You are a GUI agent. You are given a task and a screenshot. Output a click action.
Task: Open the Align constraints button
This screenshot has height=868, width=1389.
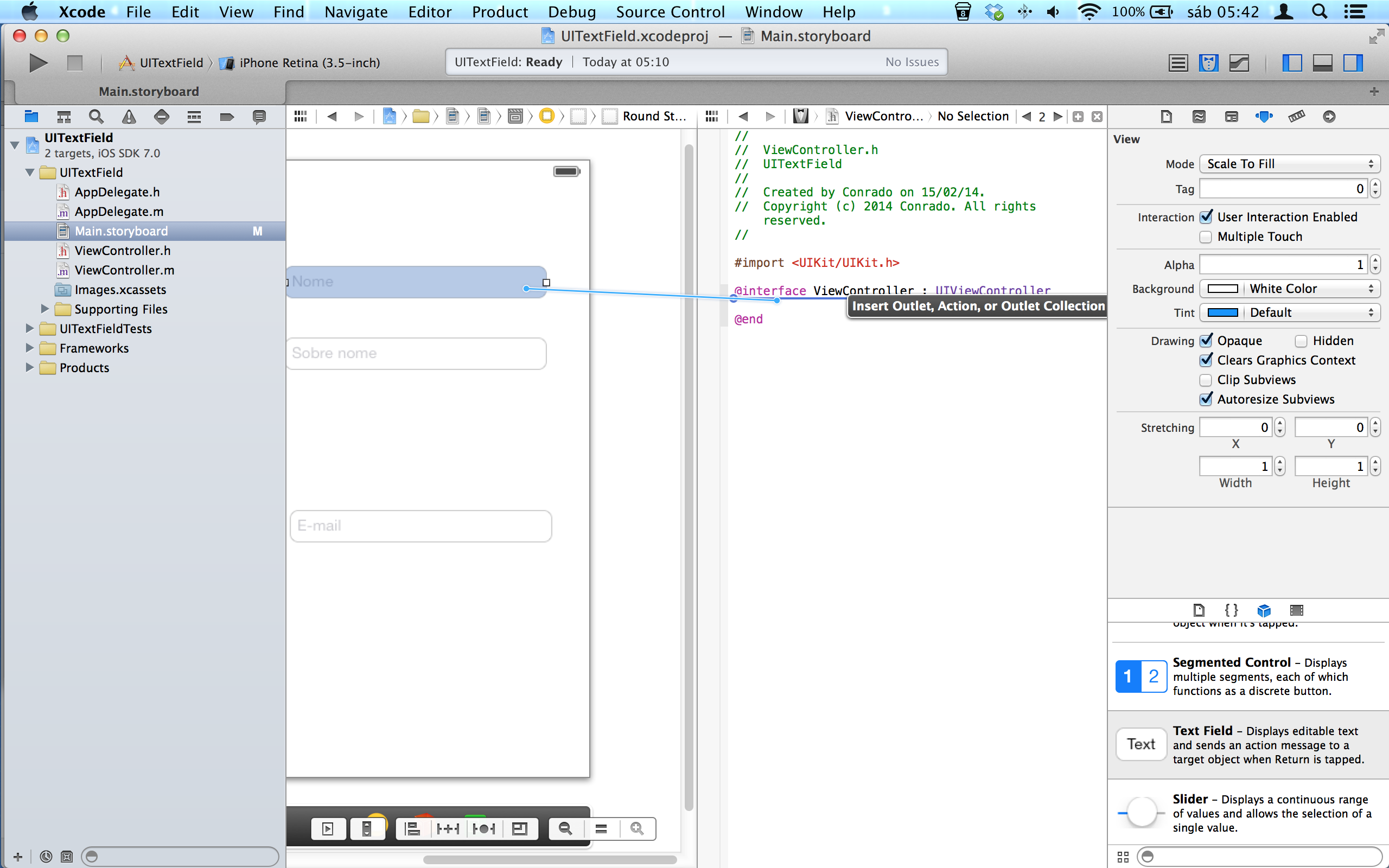(412, 828)
